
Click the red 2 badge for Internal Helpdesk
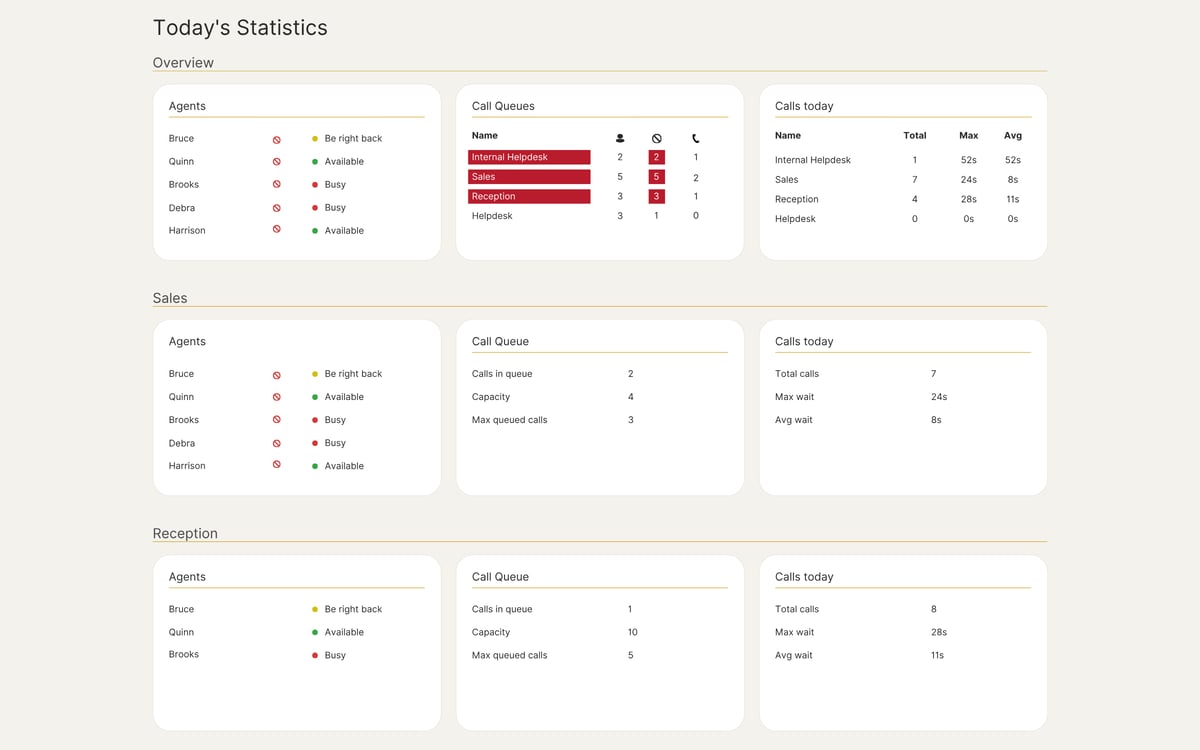[656, 157]
